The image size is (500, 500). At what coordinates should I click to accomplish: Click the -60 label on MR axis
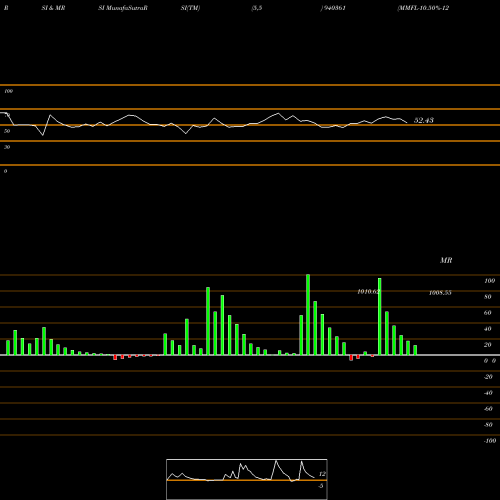point(488,409)
